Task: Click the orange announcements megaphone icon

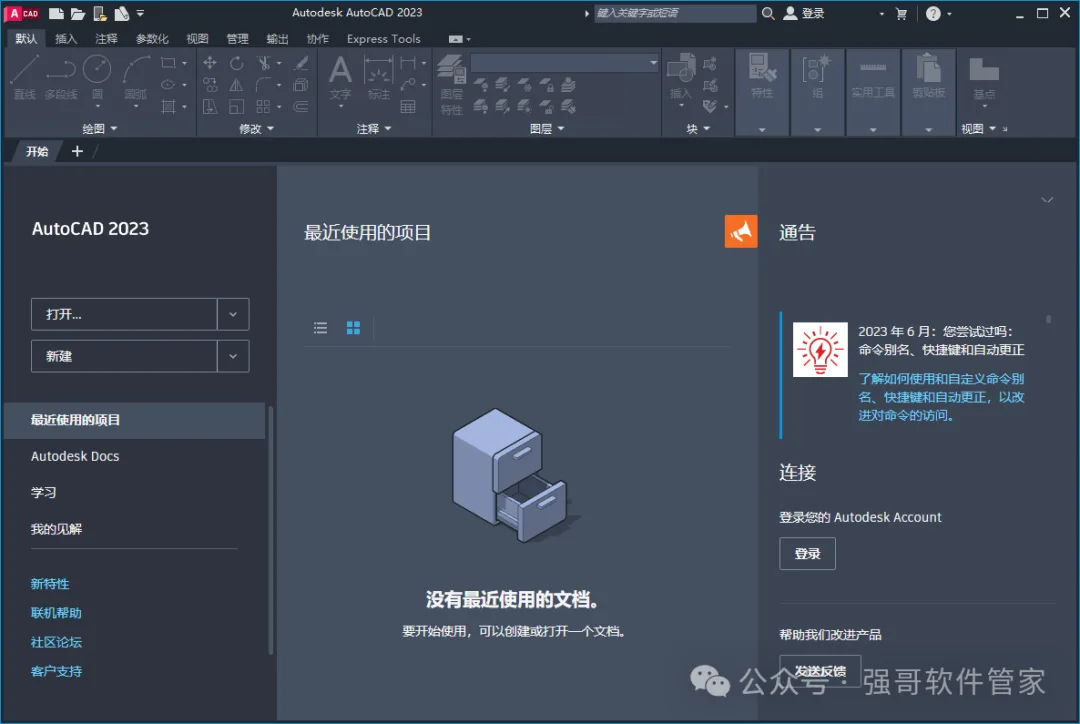Action: click(x=740, y=231)
